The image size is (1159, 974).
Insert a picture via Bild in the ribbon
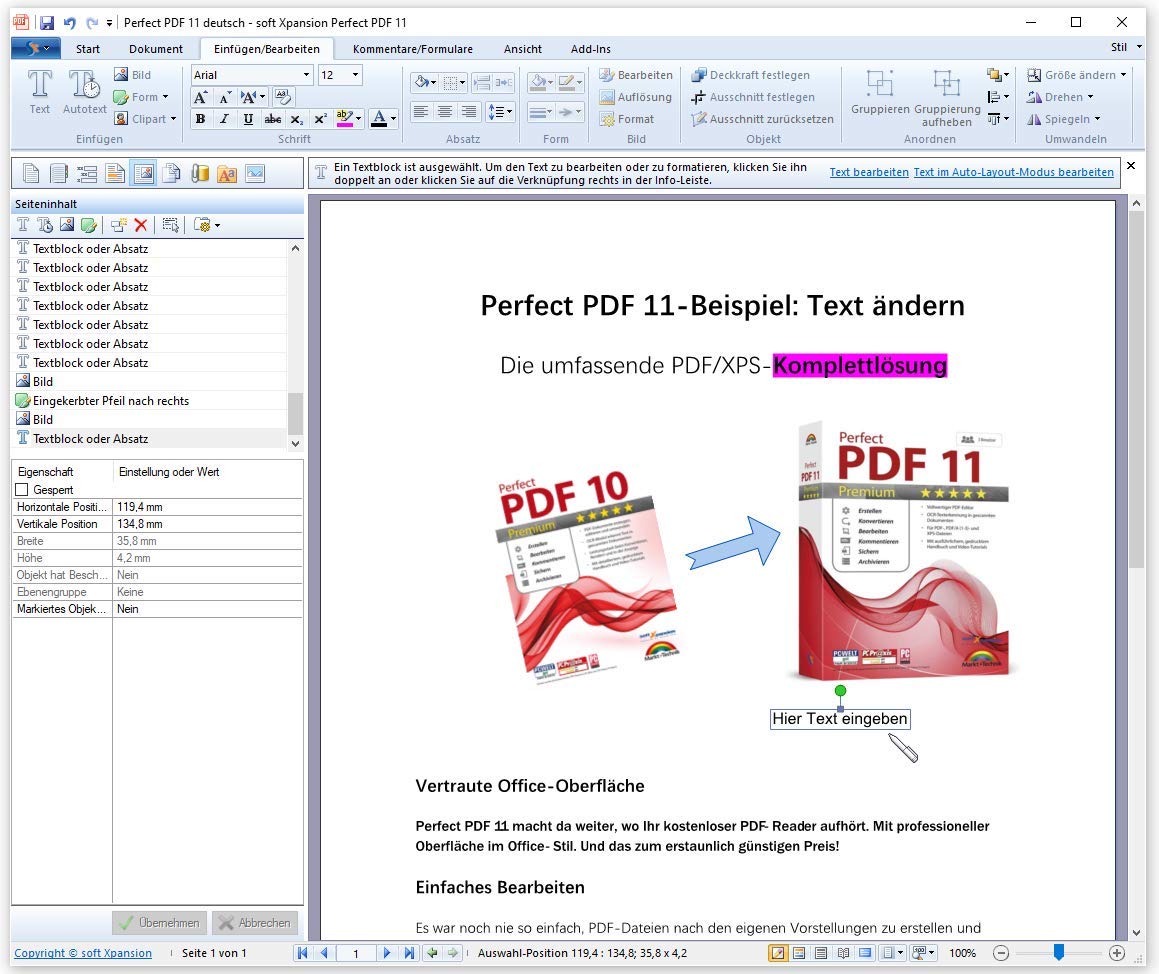click(132, 75)
